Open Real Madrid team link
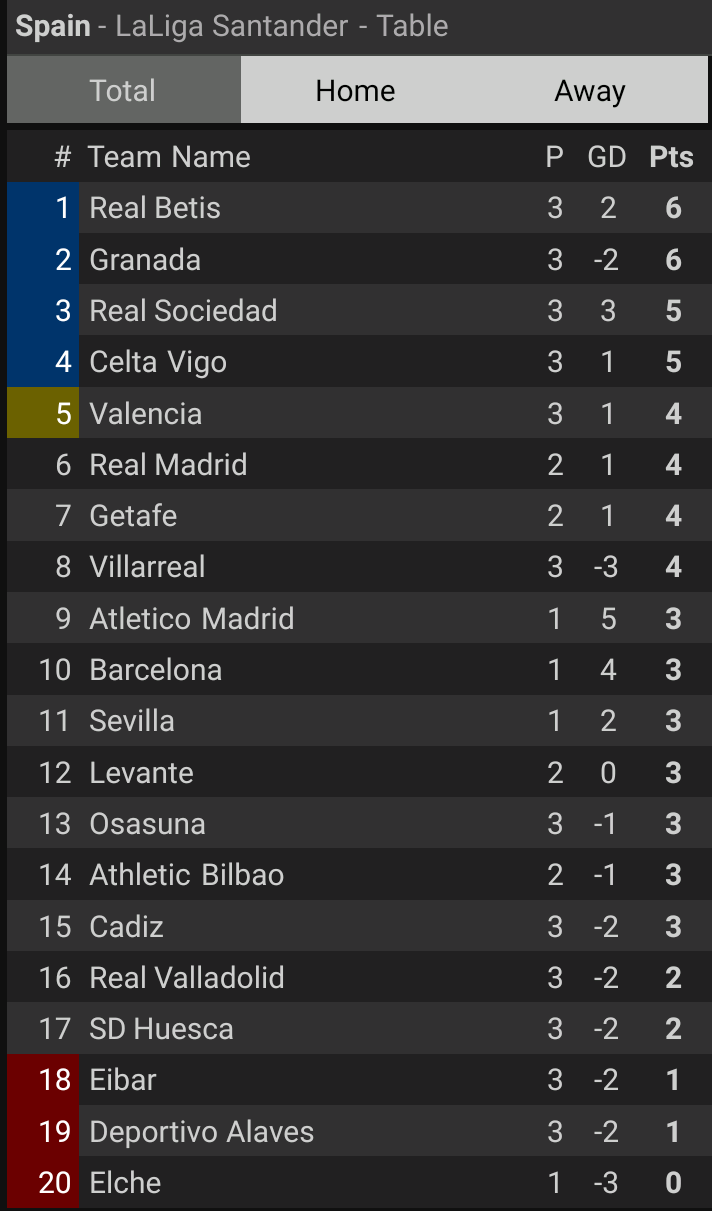 168,465
